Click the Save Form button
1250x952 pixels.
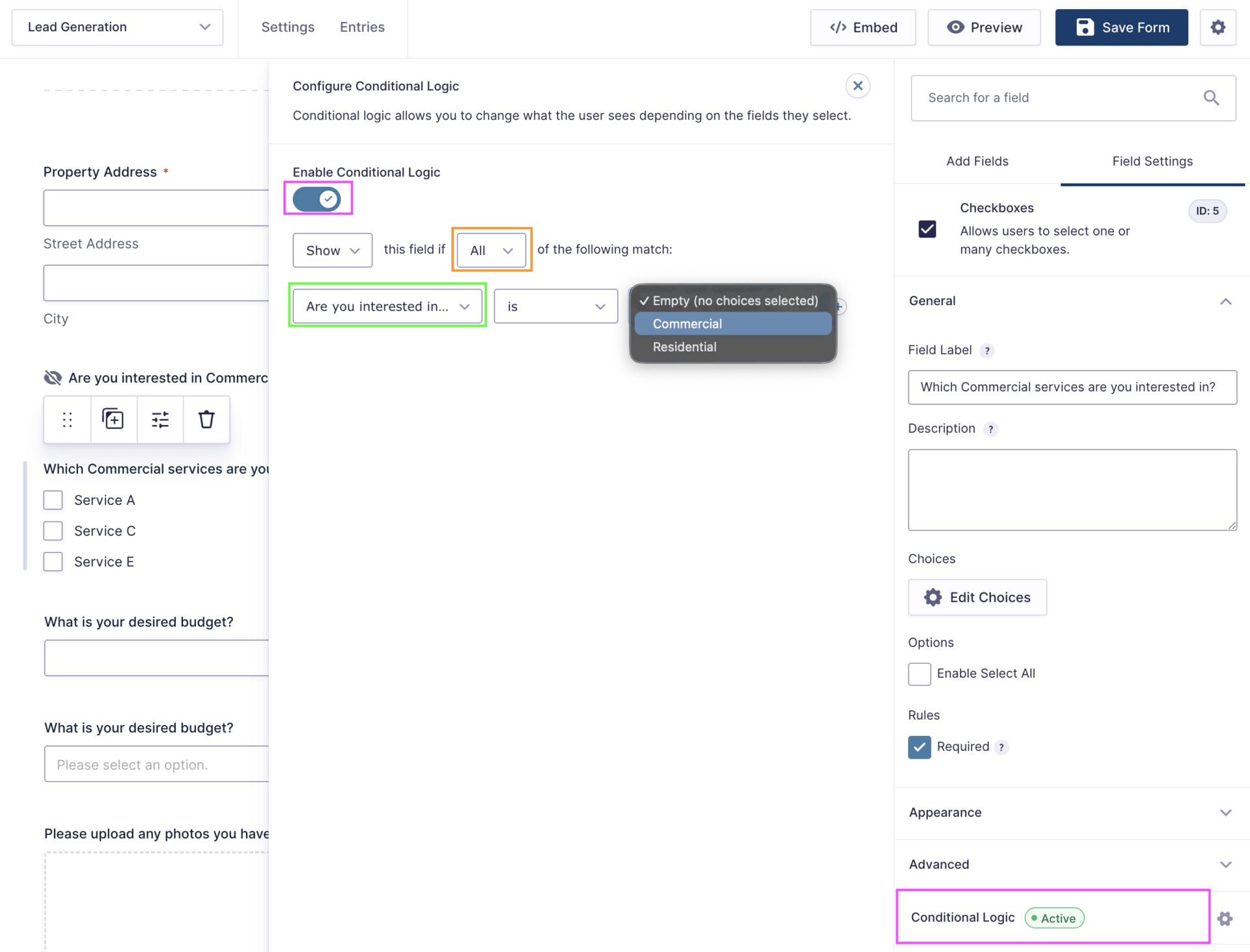(x=1121, y=27)
